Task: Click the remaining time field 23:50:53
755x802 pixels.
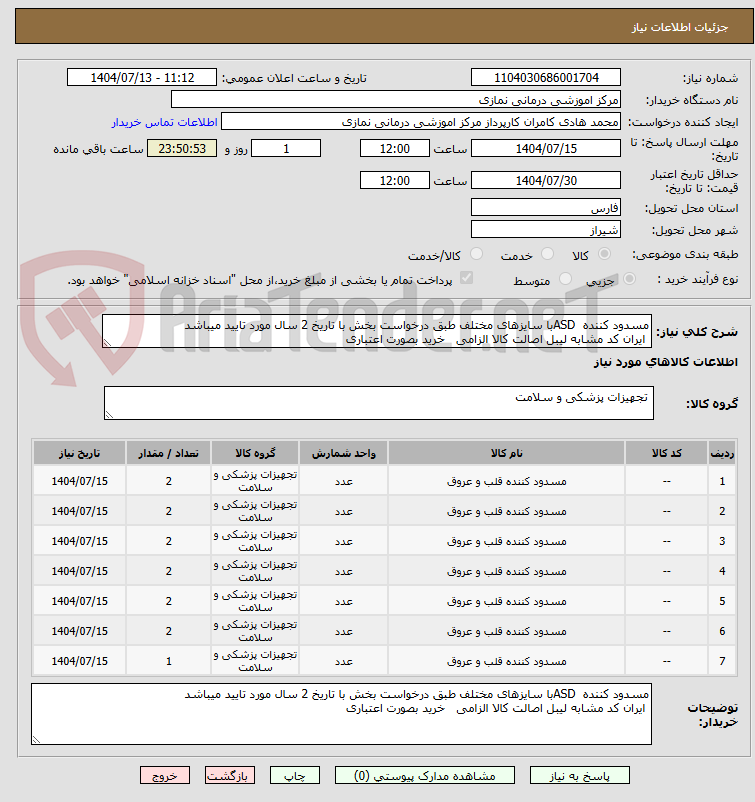Action: [x=182, y=149]
